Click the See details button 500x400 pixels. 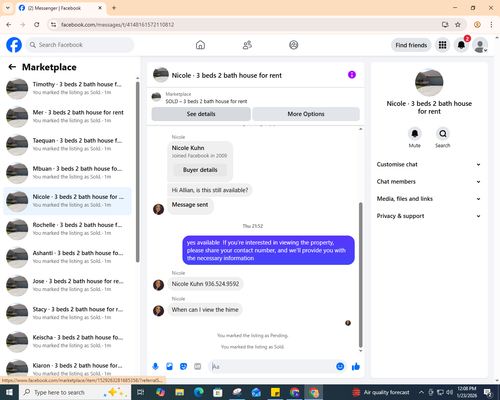pos(201,114)
